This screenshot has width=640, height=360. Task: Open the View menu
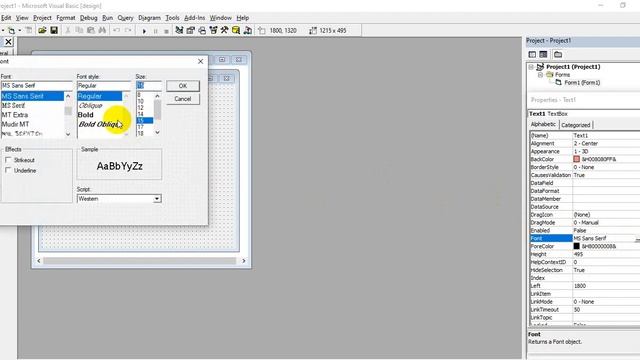pos(22,18)
